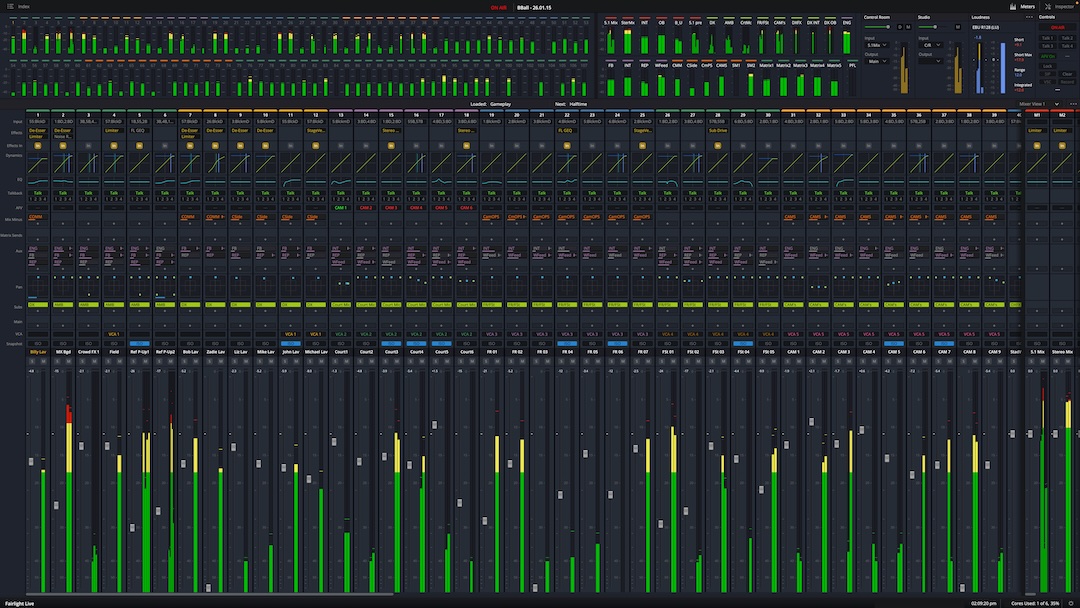Click the Record button in the Controls panel
Viewport: 1080px width, 608px height.
click(x=1067, y=81)
